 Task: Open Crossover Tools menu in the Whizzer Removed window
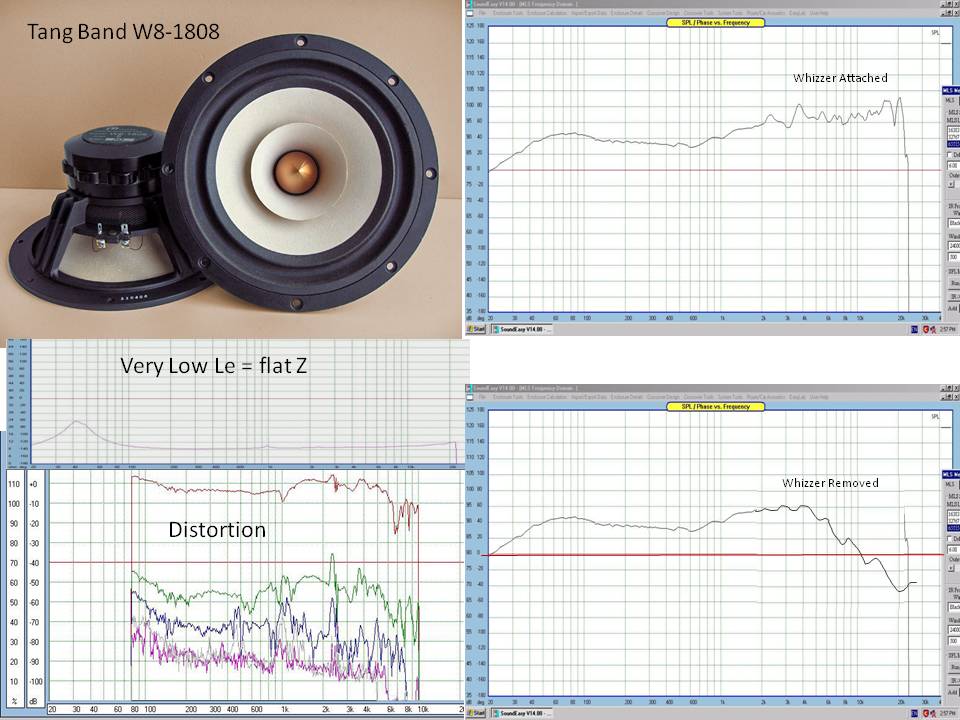[x=699, y=397]
